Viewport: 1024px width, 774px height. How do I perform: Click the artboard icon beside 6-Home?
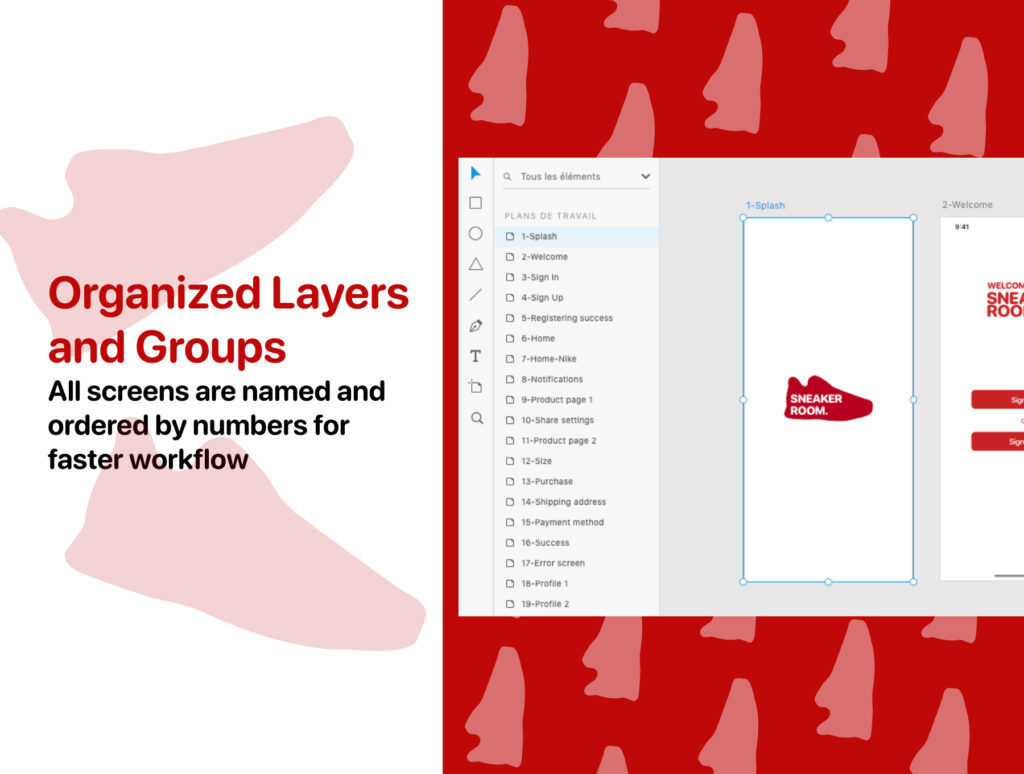[x=510, y=338]
